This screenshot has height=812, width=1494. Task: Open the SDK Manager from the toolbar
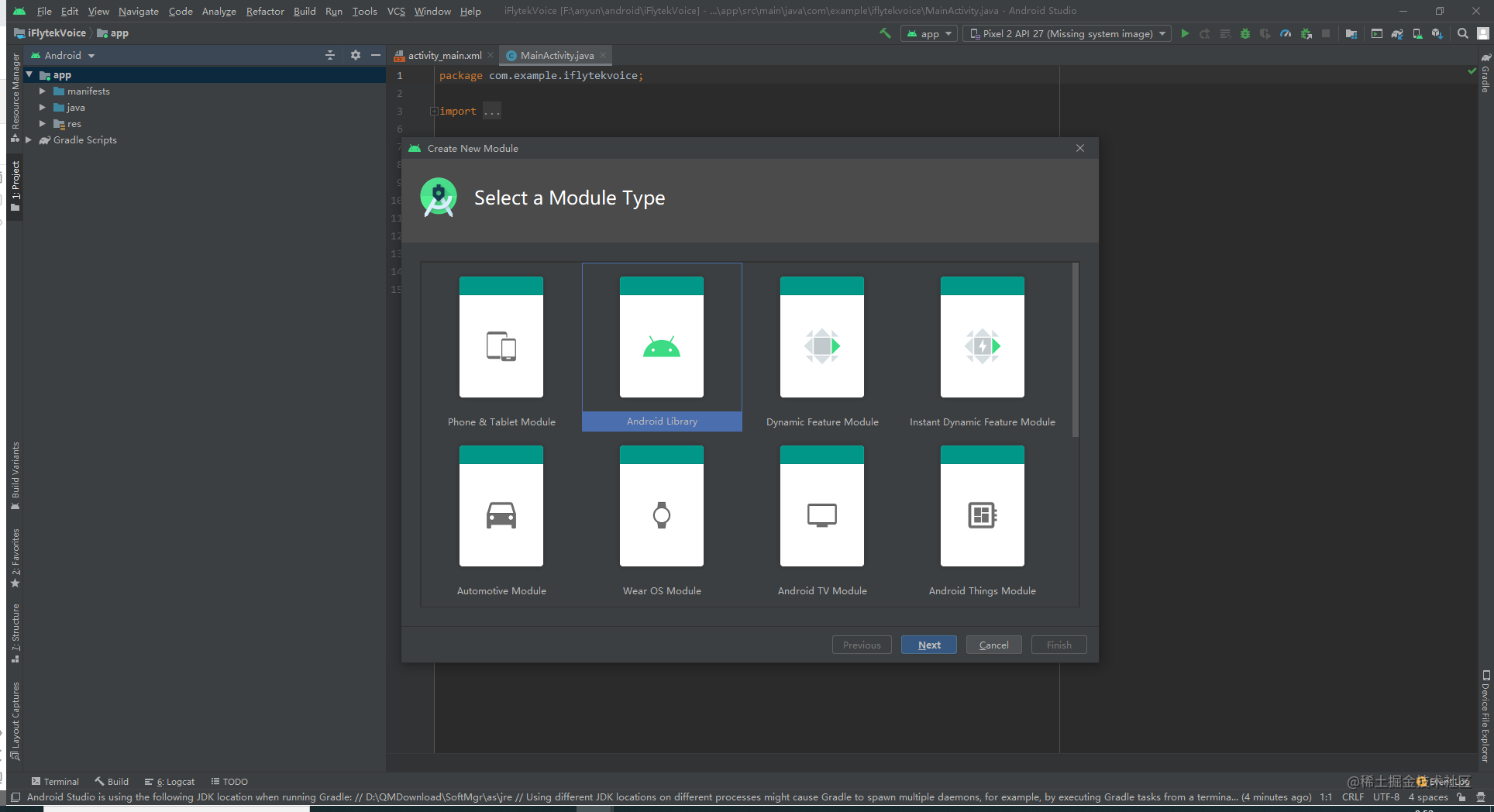click(1437, 34)
